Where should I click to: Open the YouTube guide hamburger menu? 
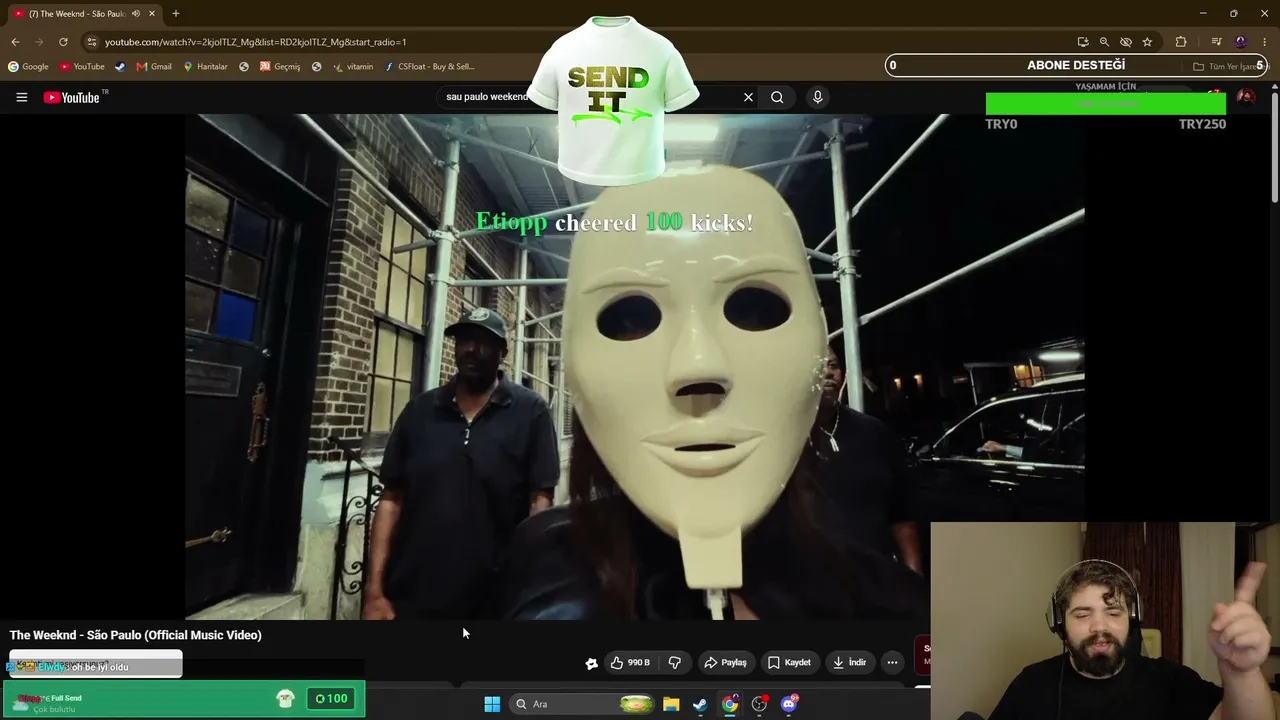21,97
